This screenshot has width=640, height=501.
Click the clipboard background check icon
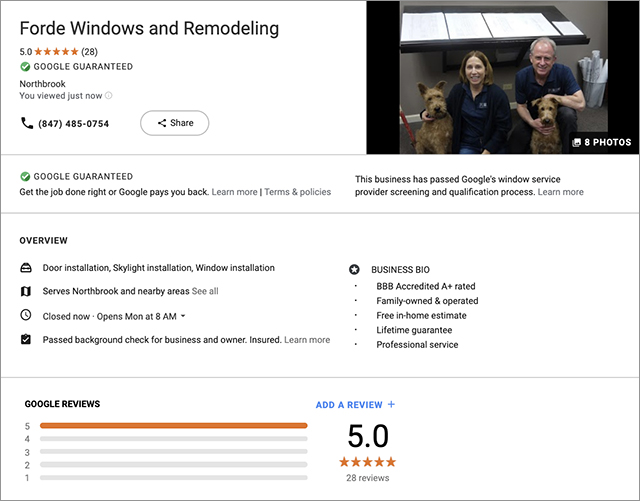pos(26,339)
